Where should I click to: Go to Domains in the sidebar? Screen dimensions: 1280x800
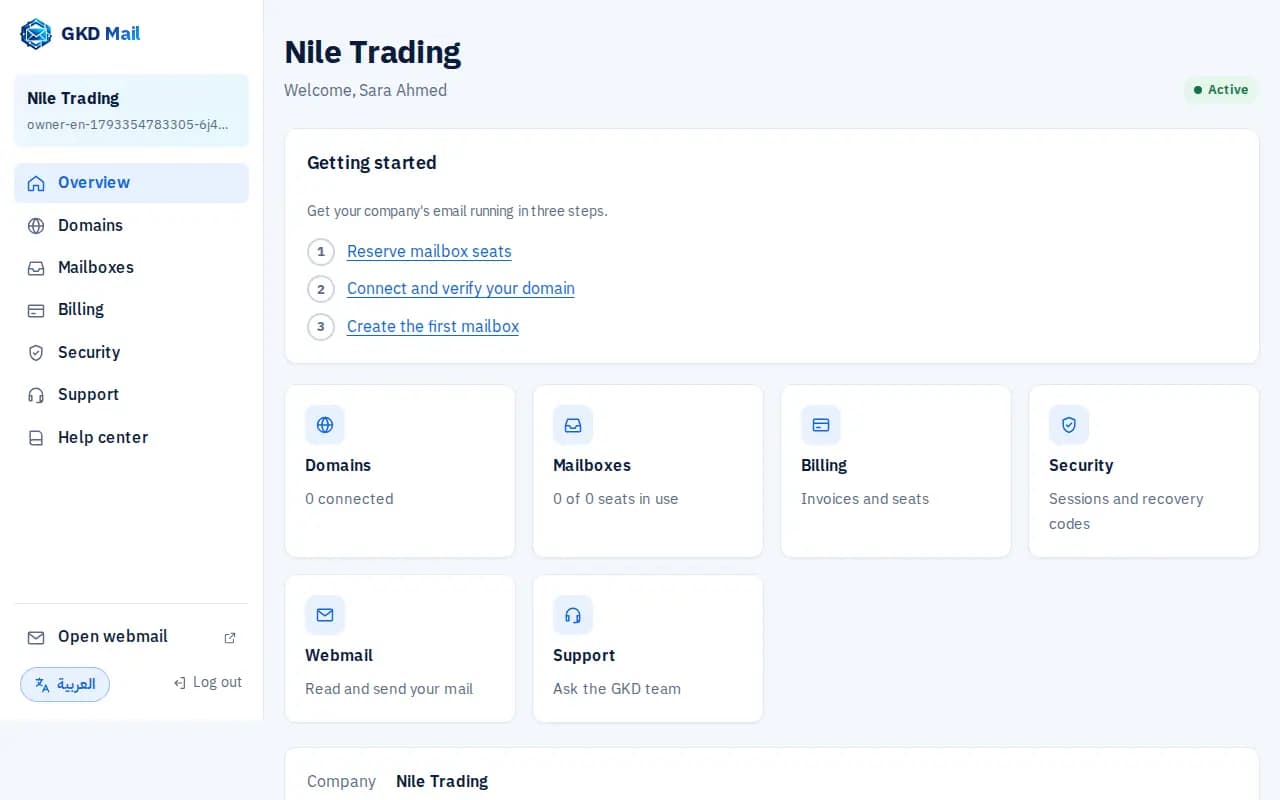pyautogui.click(x=131, y=226)
